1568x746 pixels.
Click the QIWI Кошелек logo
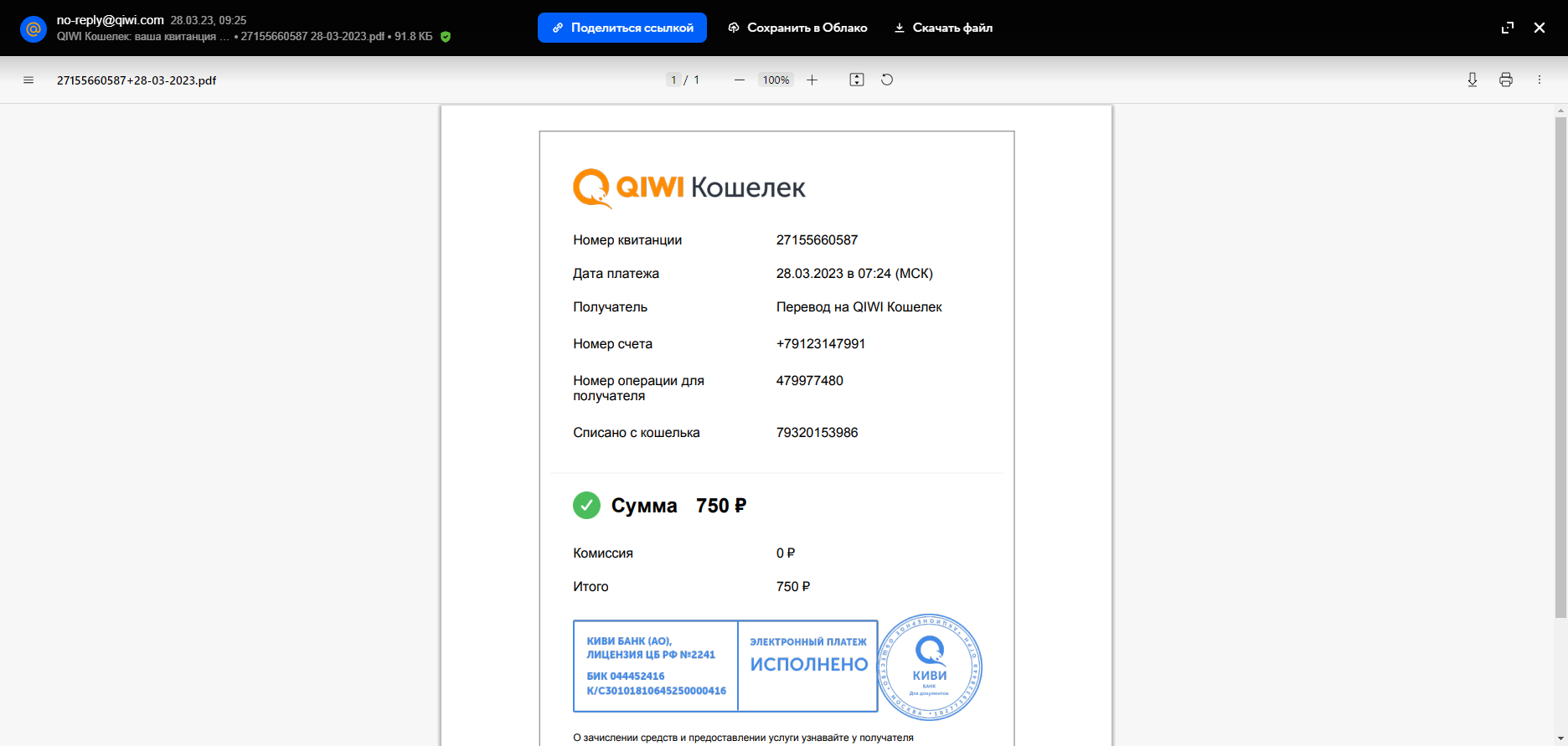[689, 188]
